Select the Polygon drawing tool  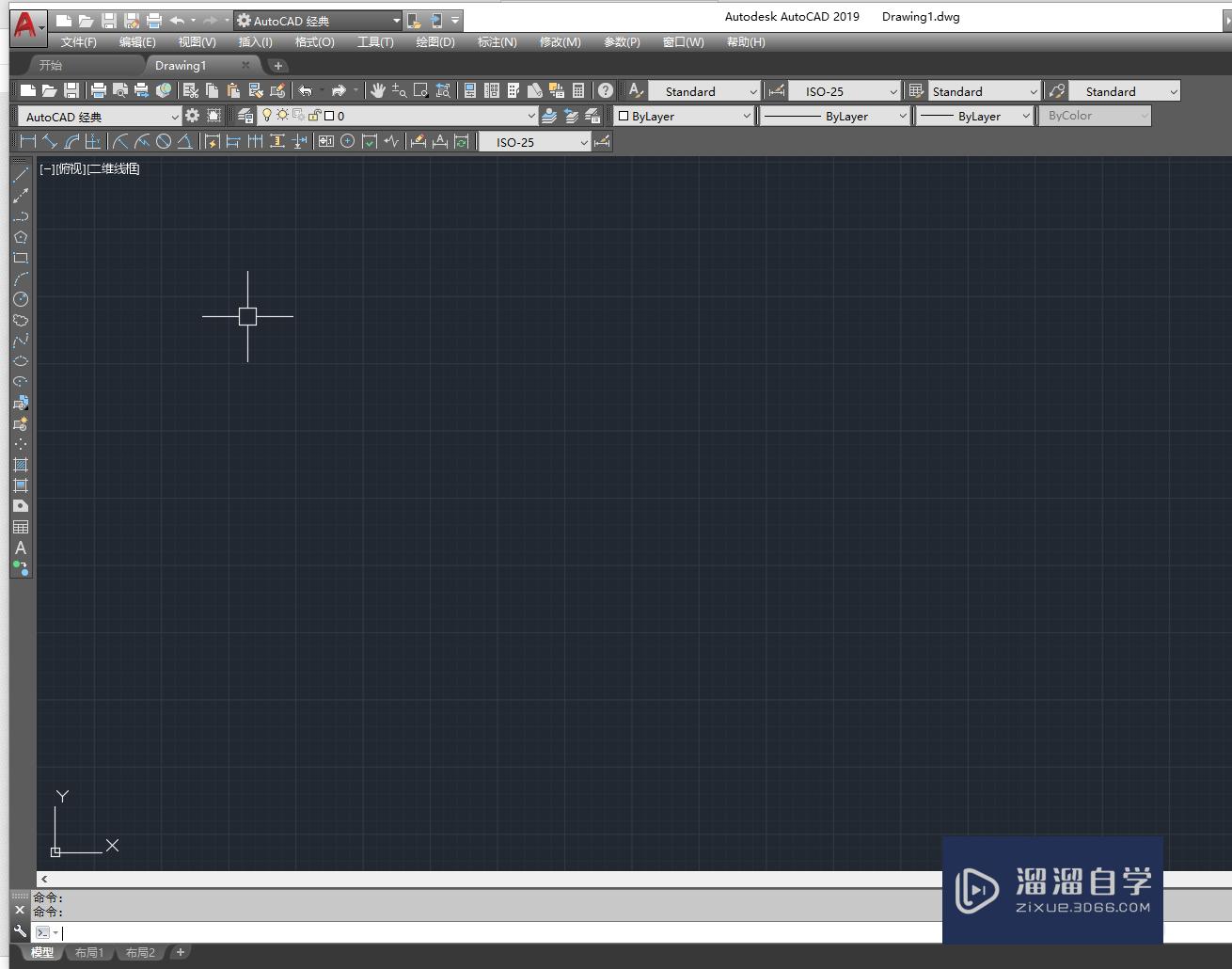[21, 237]
